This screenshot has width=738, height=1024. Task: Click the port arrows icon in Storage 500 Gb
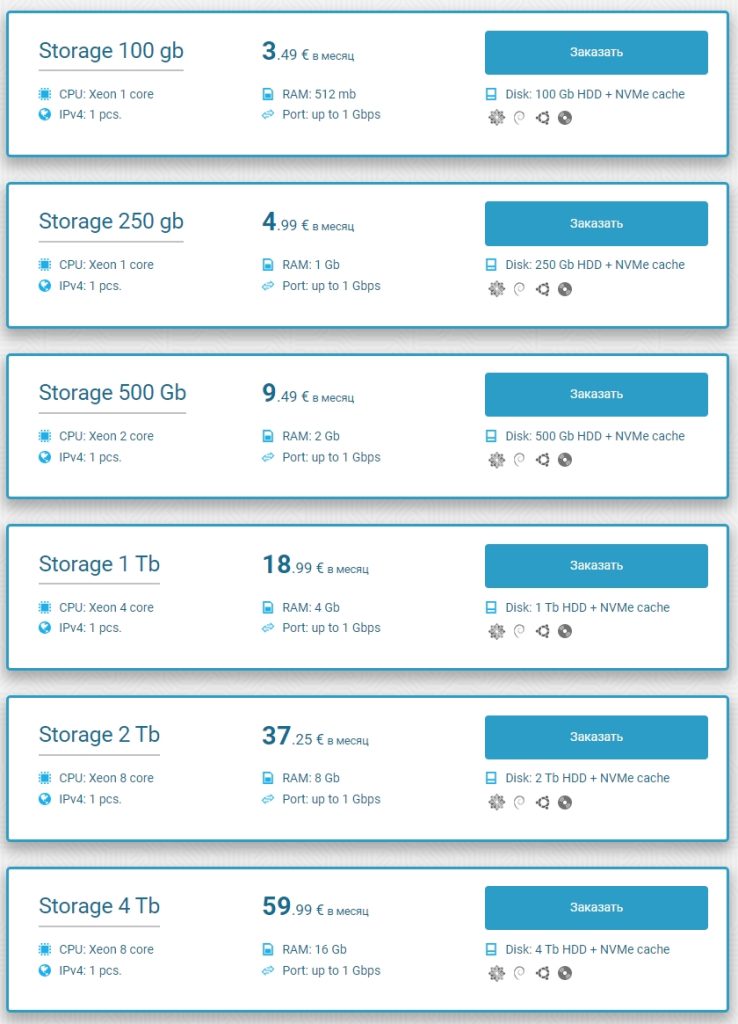(268, 457)
